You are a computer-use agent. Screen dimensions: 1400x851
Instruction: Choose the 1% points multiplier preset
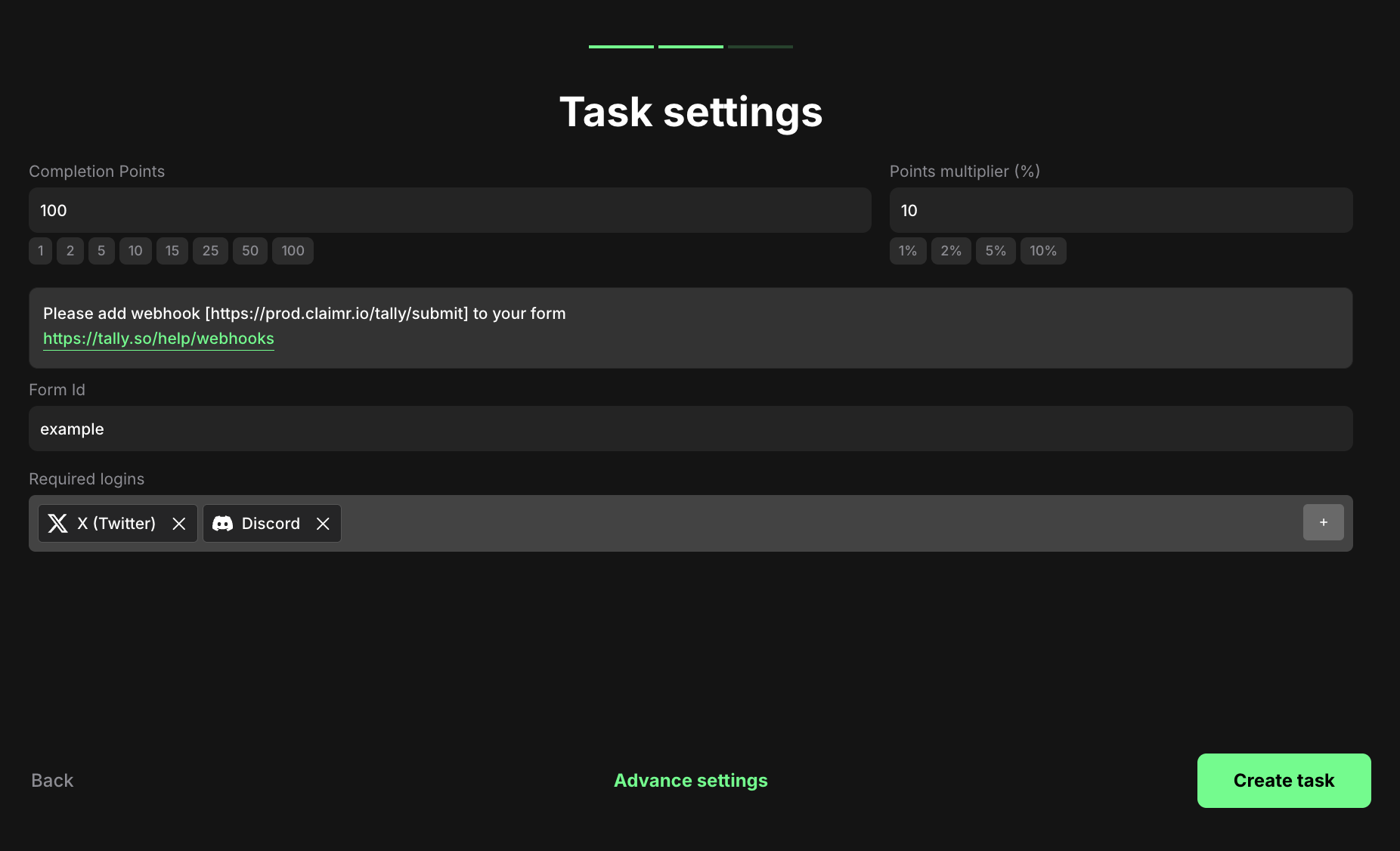point(908,251)
